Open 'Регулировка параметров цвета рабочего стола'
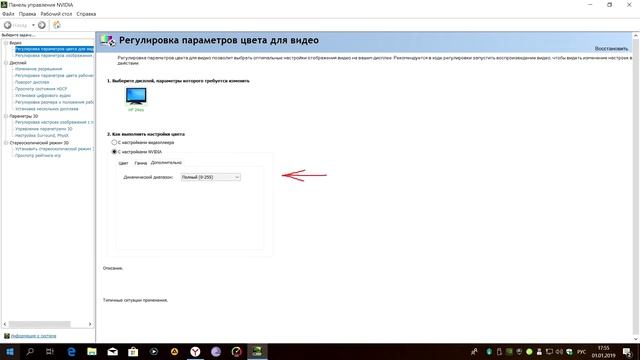Image resolution: width=640 pixels, height=360 pixels. point(54,76)
